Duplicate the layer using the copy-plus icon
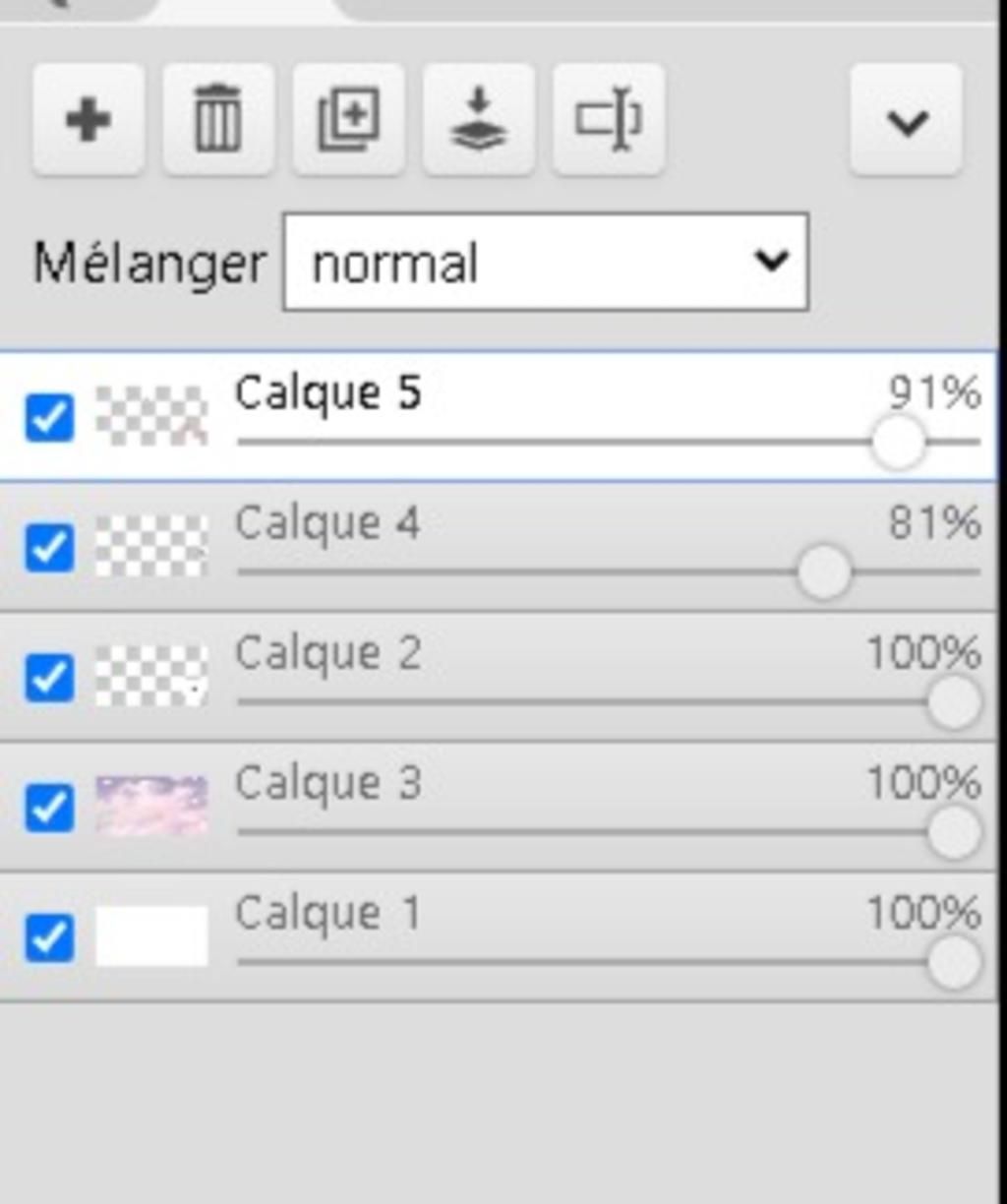Image resolution: width=1007 pixels, height=1204 pixels. tap(348, 120)
